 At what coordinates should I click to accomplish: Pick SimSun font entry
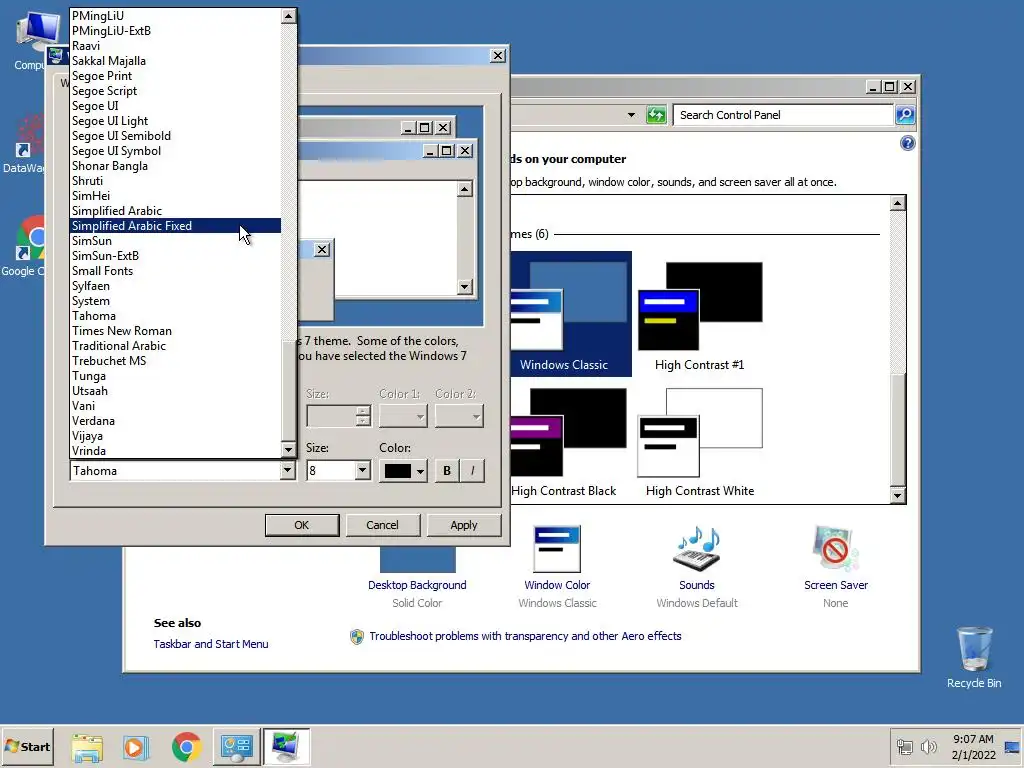tap(175, 241)
